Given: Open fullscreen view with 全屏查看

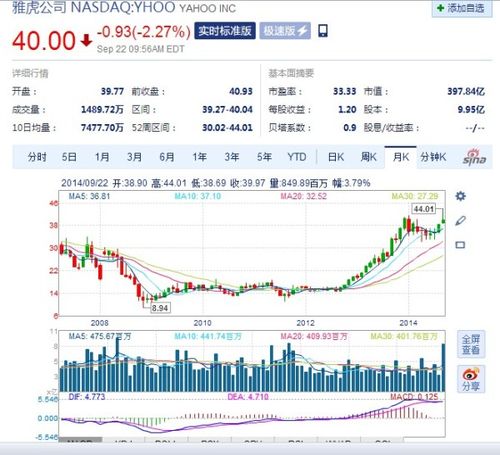Looking at the screenshot, I should 471,345.
